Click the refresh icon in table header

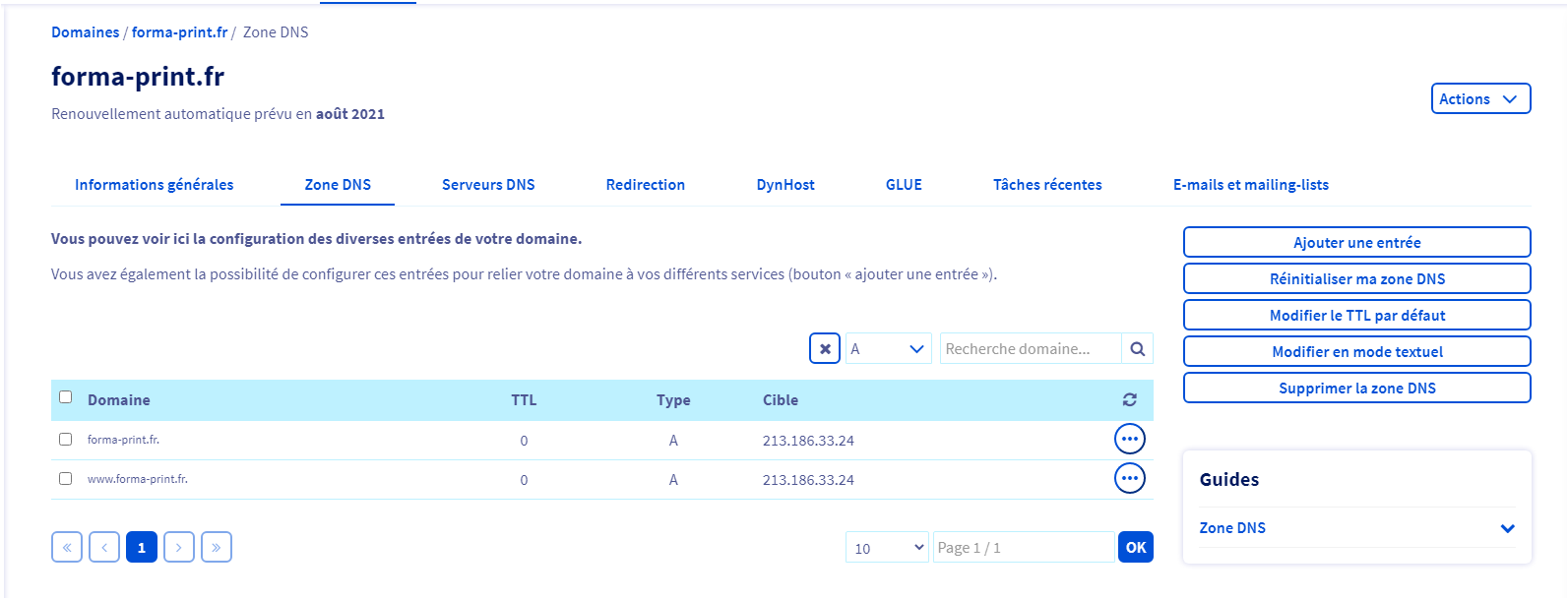point(1129,400)
